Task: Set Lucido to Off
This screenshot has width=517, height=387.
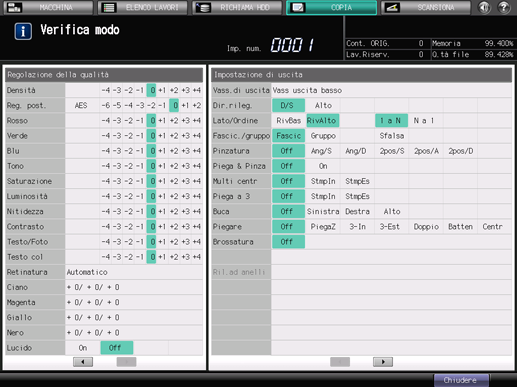Action: pos(117,348)
